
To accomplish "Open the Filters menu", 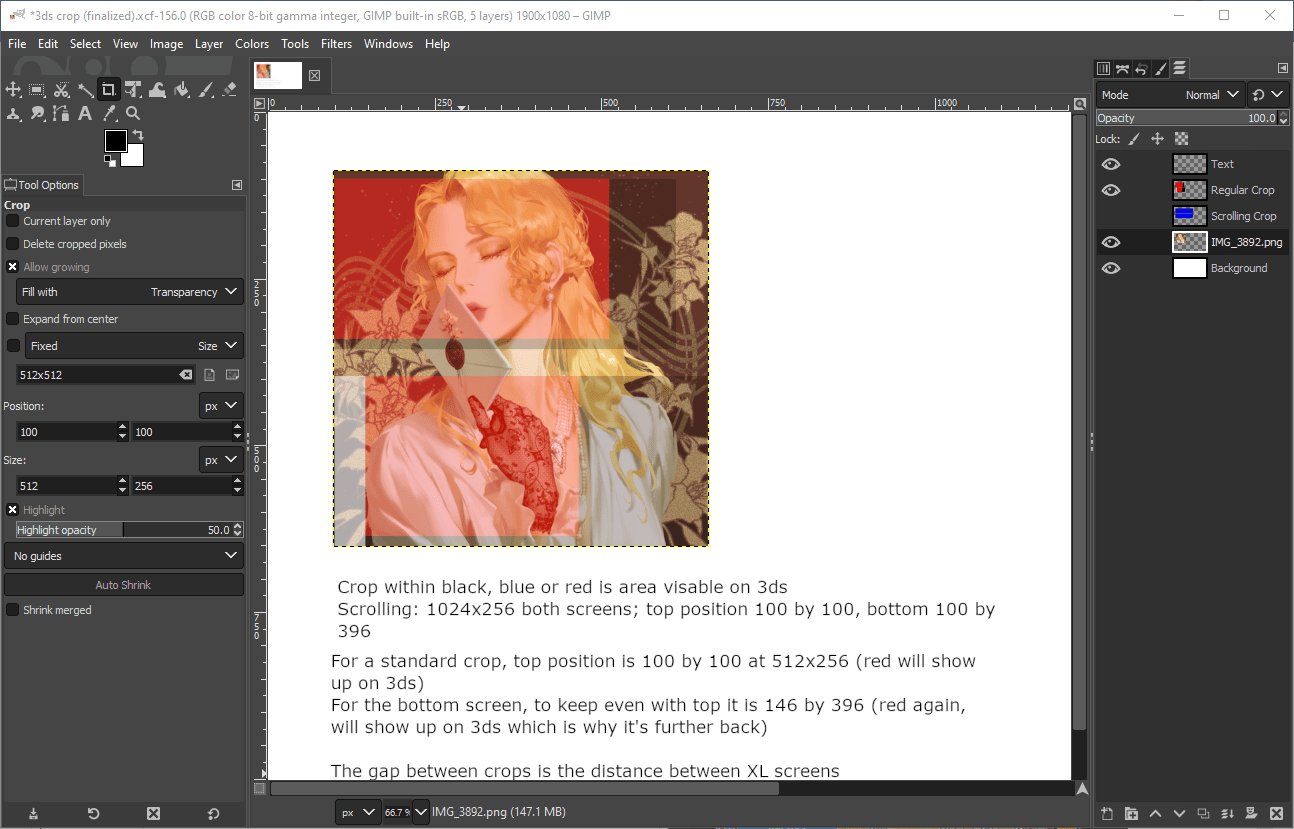I will click(337, 44).
